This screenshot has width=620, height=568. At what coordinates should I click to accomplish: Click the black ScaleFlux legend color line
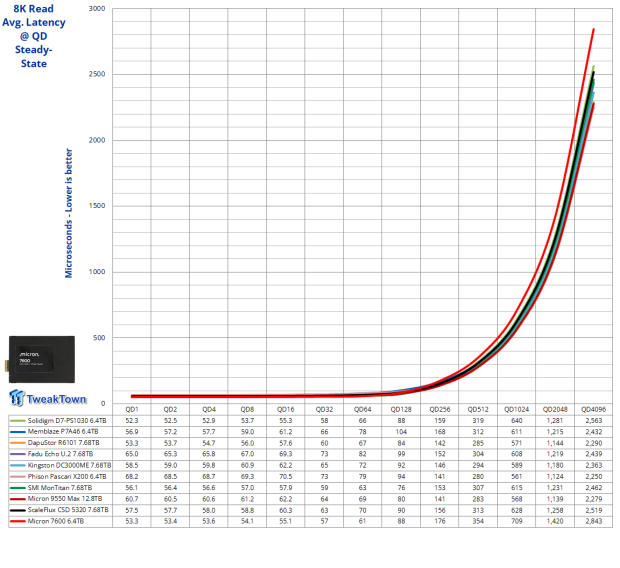pos(18,510)
